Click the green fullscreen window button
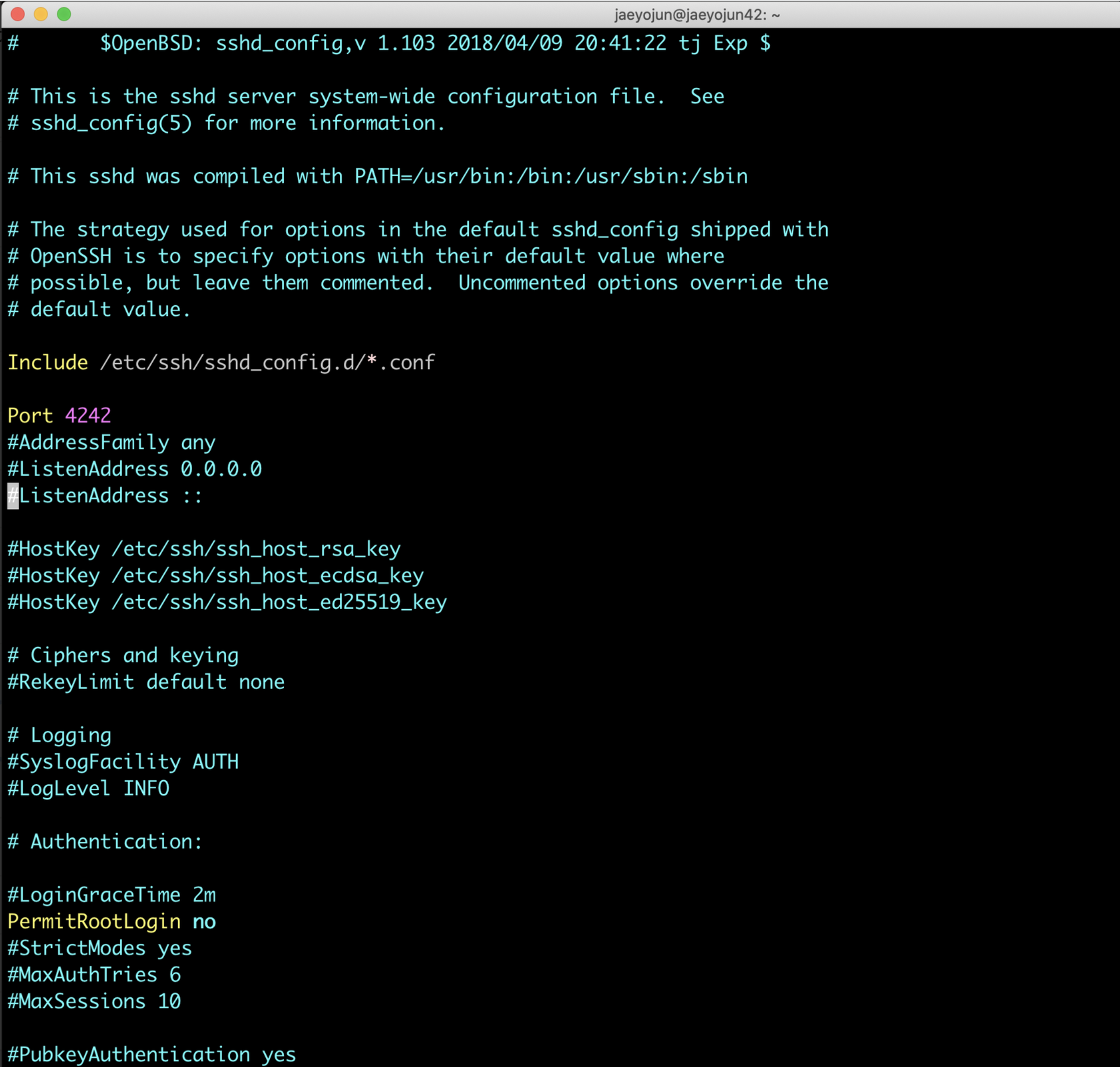The image size is (1120, 1067). pyautogui.click(x=64, y=14)
